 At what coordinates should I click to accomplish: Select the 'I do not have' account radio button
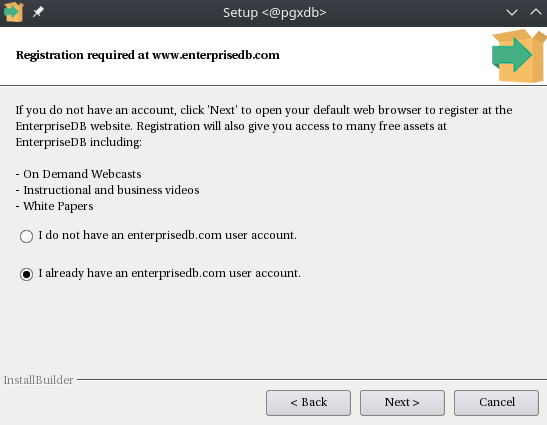pos(27,236)
